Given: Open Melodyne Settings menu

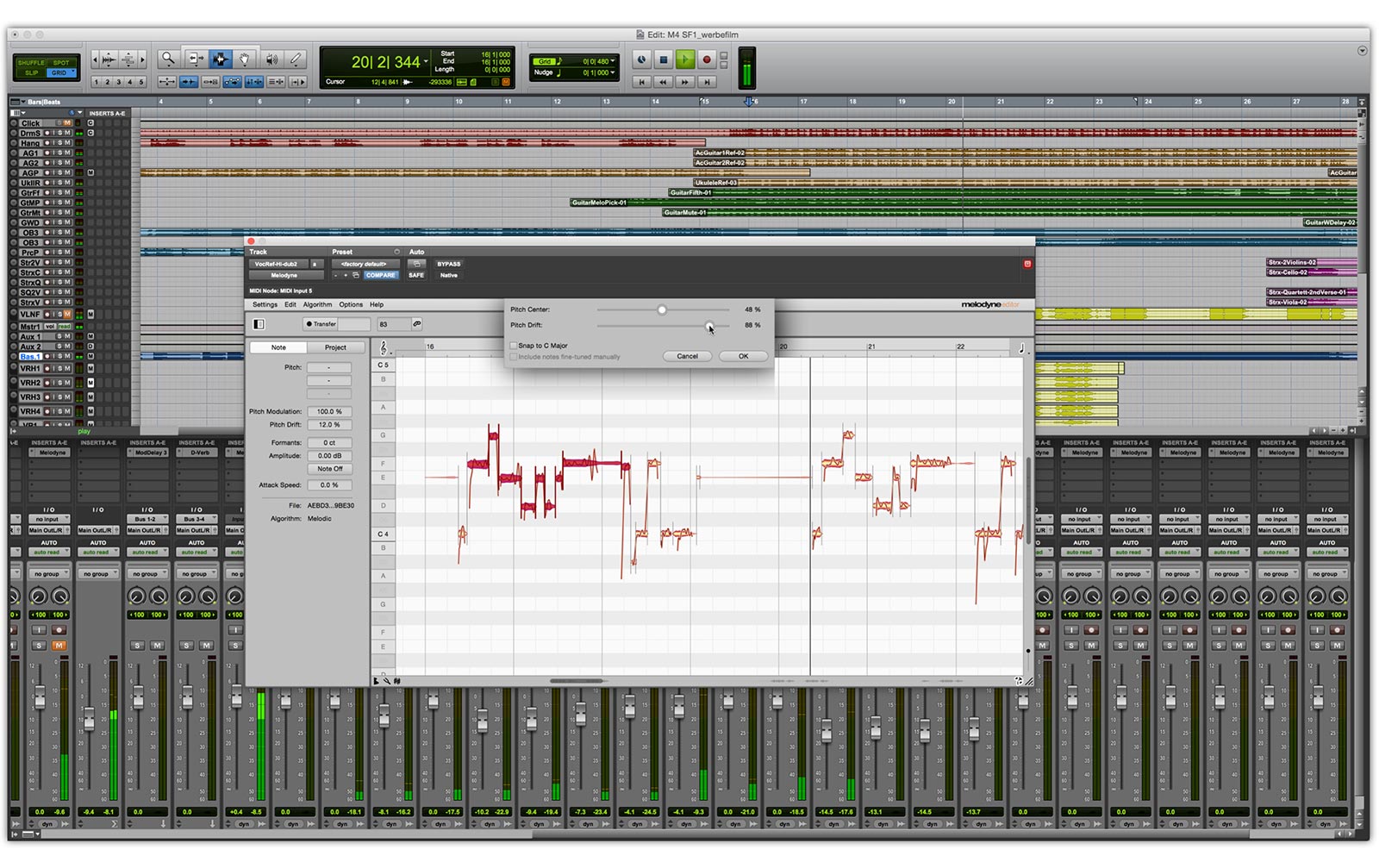Looking at the screenshot, I should (x=265, y=304).
